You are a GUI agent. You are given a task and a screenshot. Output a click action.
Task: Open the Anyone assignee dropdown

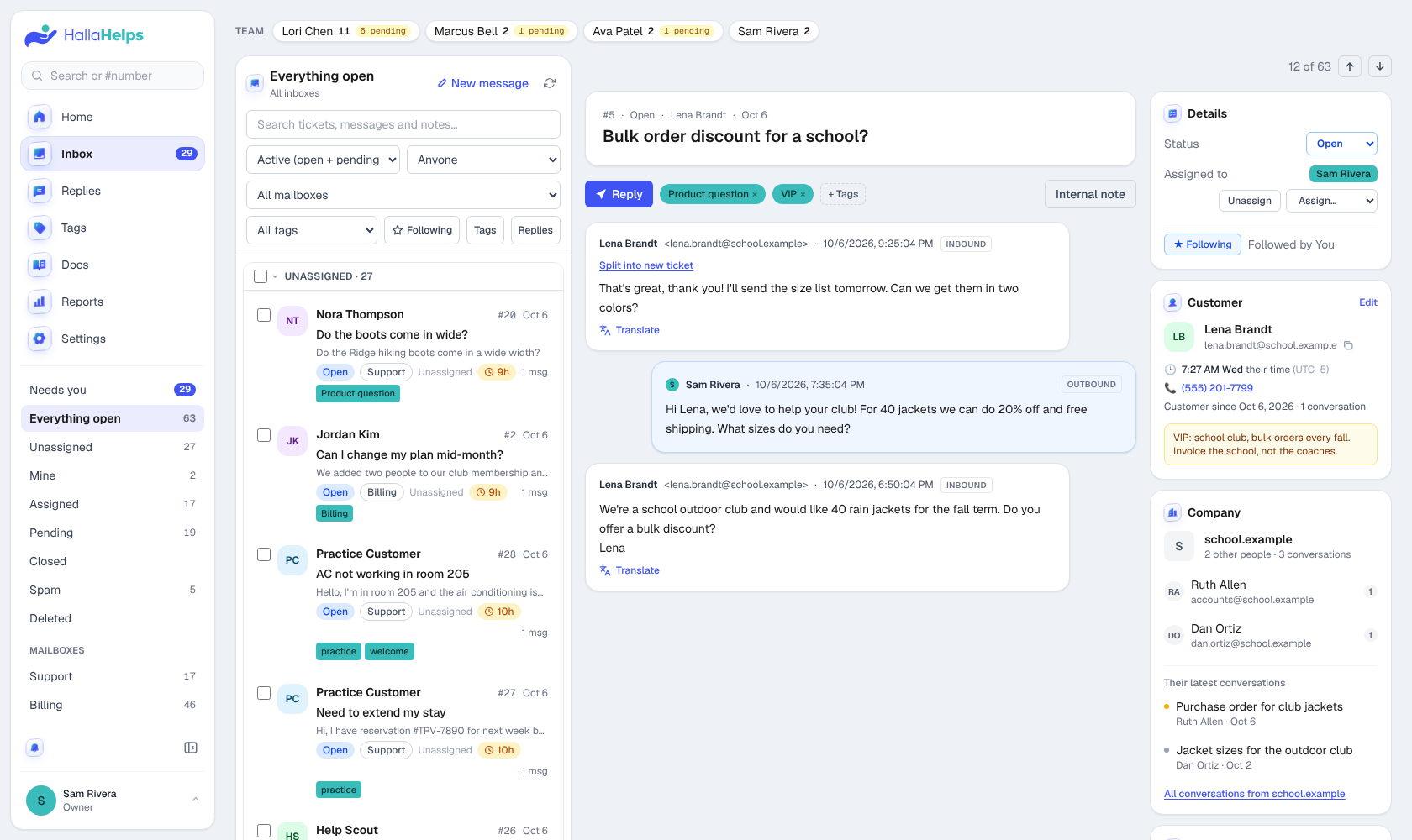(483, 160)
